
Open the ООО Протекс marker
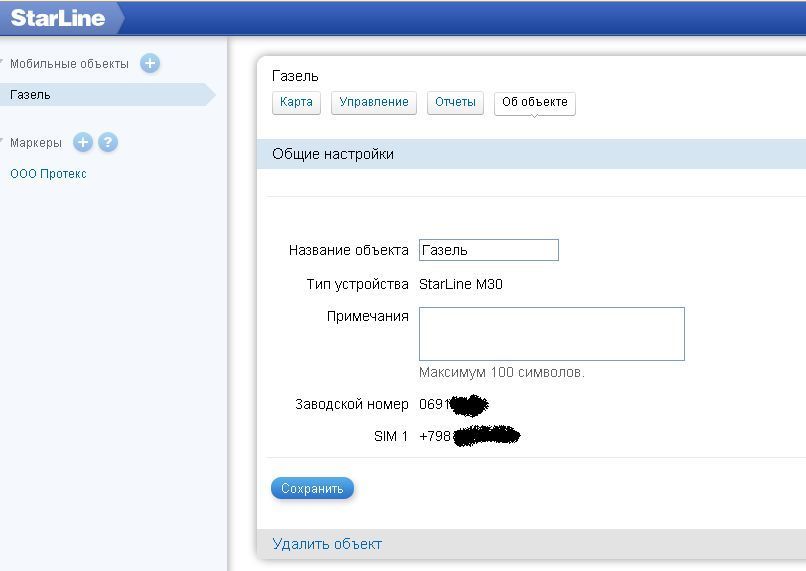48,174
